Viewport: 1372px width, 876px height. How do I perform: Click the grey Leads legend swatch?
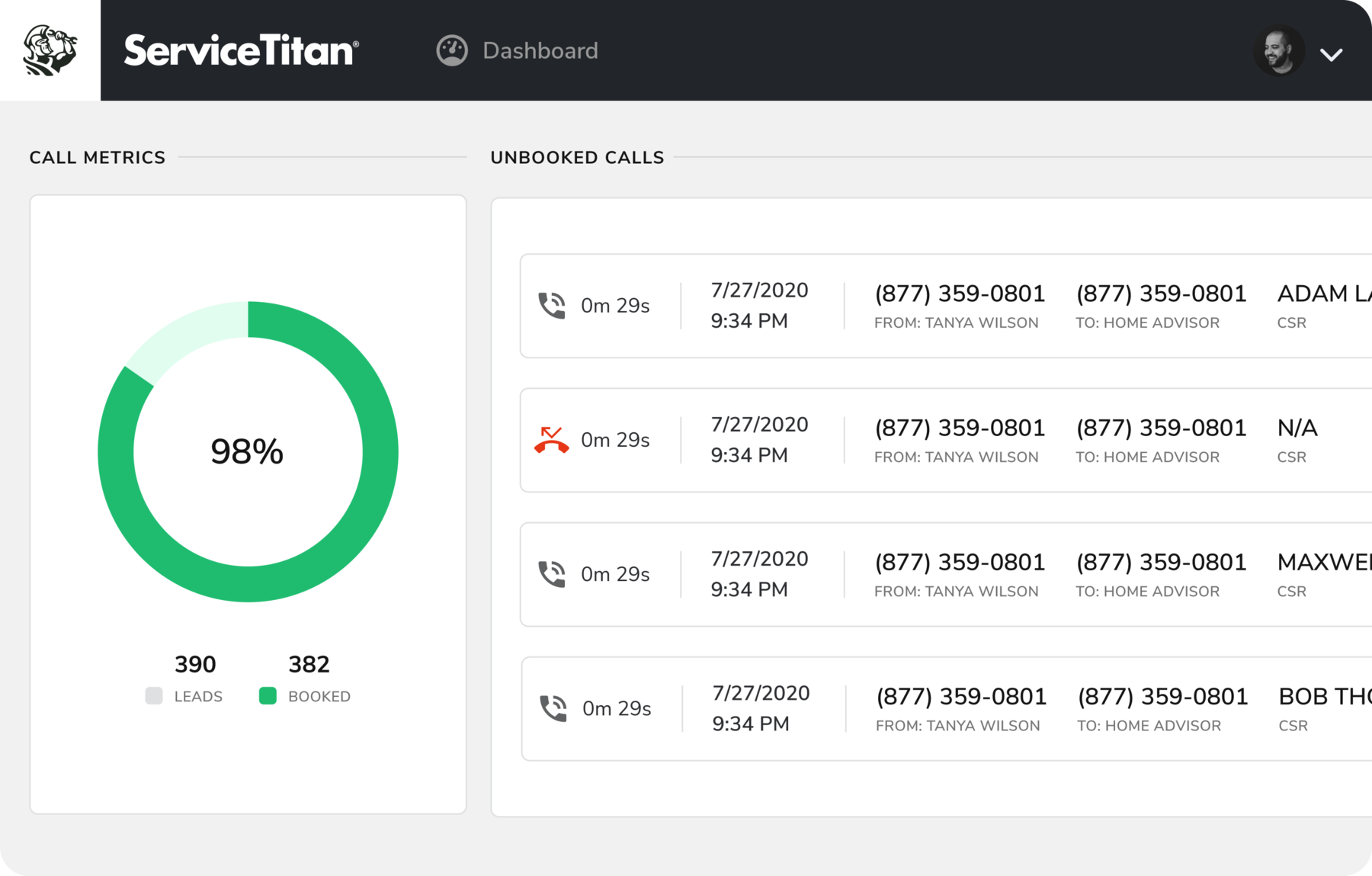(154, 695)
